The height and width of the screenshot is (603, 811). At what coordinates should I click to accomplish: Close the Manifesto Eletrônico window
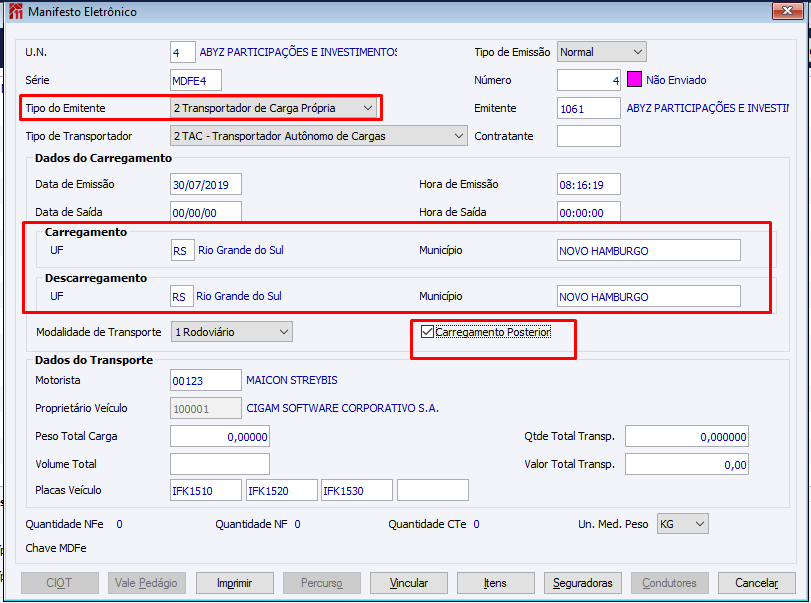(787, 10)
